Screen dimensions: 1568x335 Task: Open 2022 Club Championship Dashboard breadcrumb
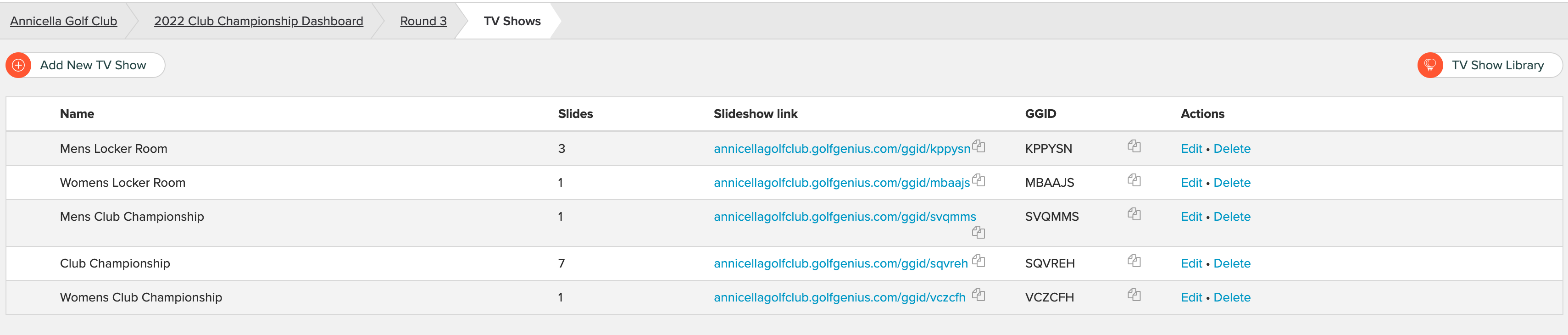point(258,21)
